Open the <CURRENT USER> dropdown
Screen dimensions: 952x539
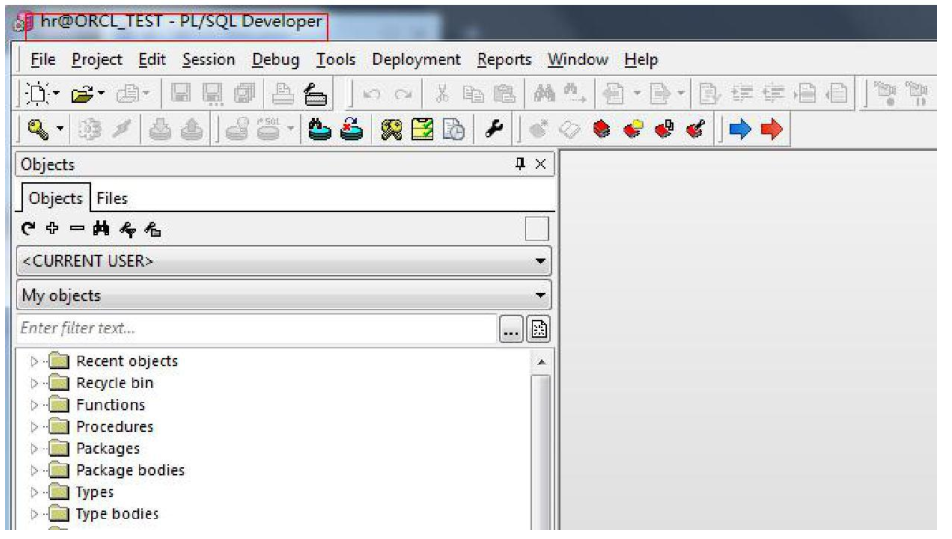point(284,261)
